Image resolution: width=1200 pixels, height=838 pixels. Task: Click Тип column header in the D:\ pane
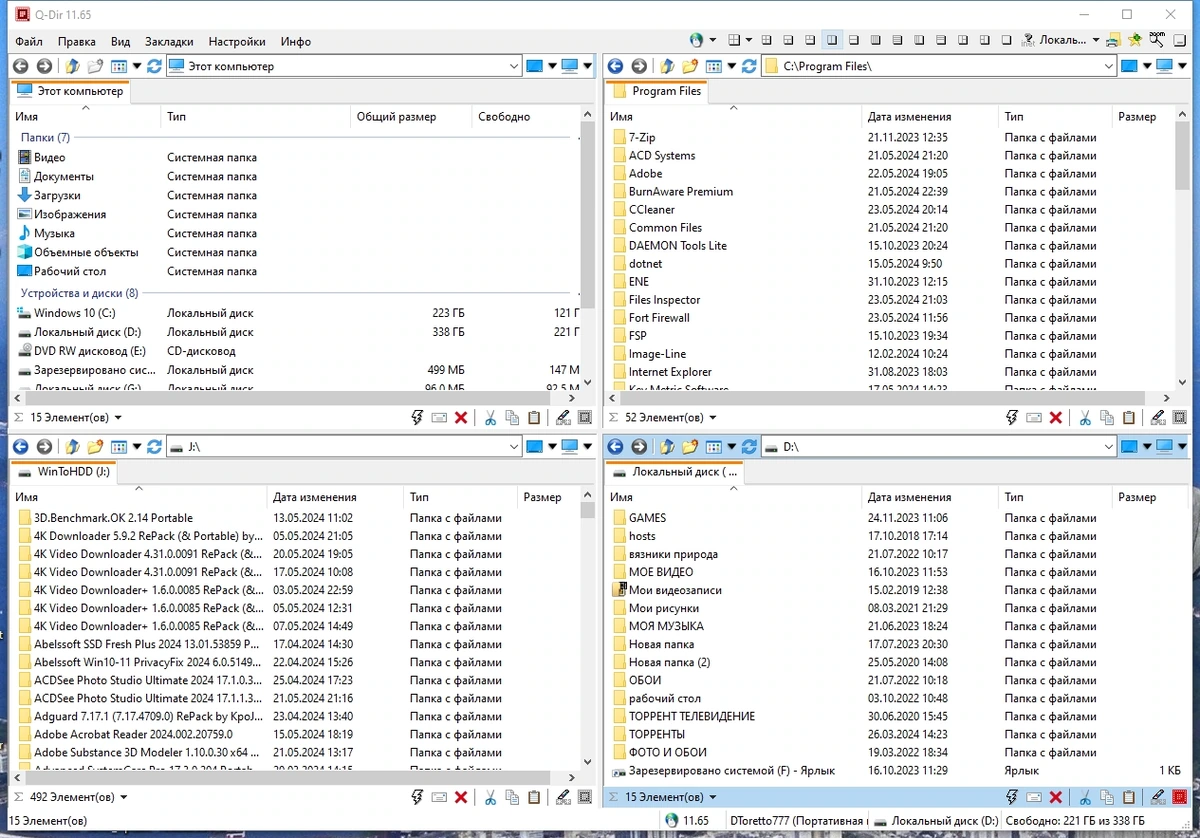click(x=1054, y=497)
